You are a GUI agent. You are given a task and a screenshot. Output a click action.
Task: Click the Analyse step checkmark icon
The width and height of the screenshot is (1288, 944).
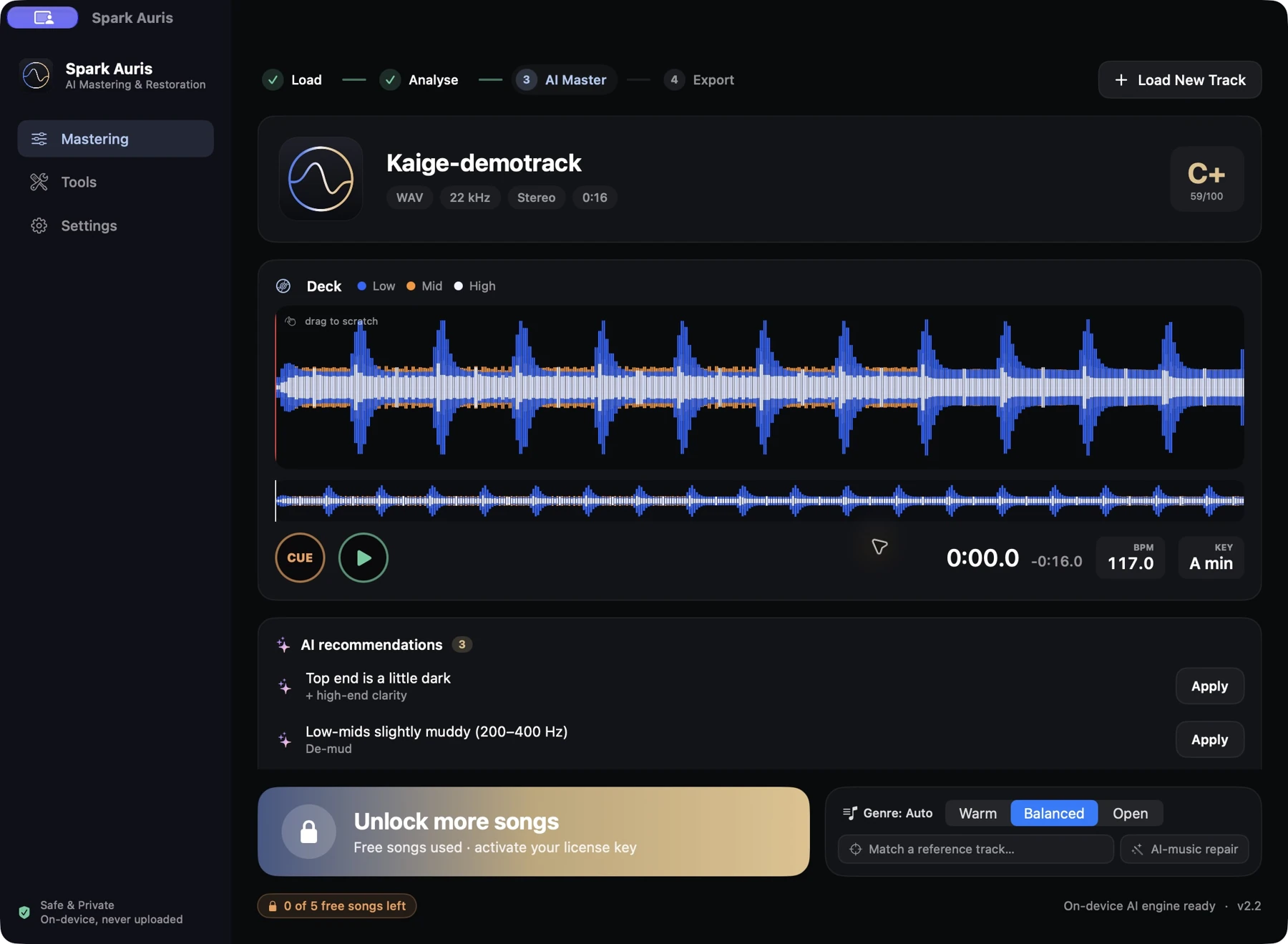point(390,80)
